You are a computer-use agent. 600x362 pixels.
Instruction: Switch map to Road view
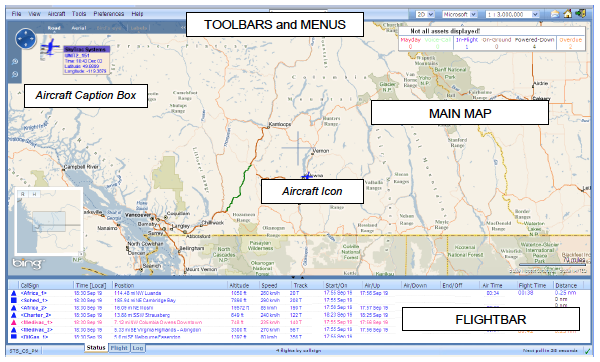(54, 28)
